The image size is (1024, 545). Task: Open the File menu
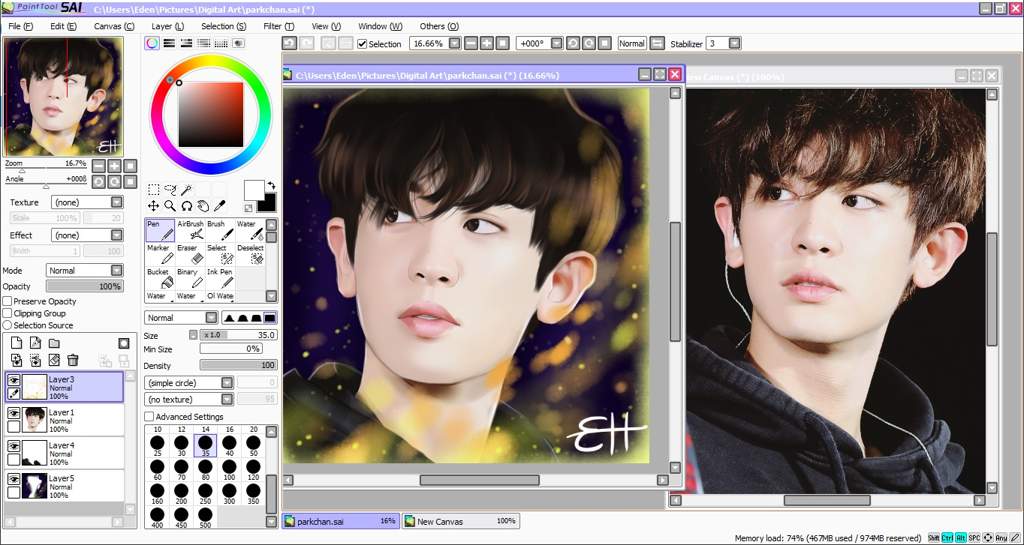coord(21,26)
